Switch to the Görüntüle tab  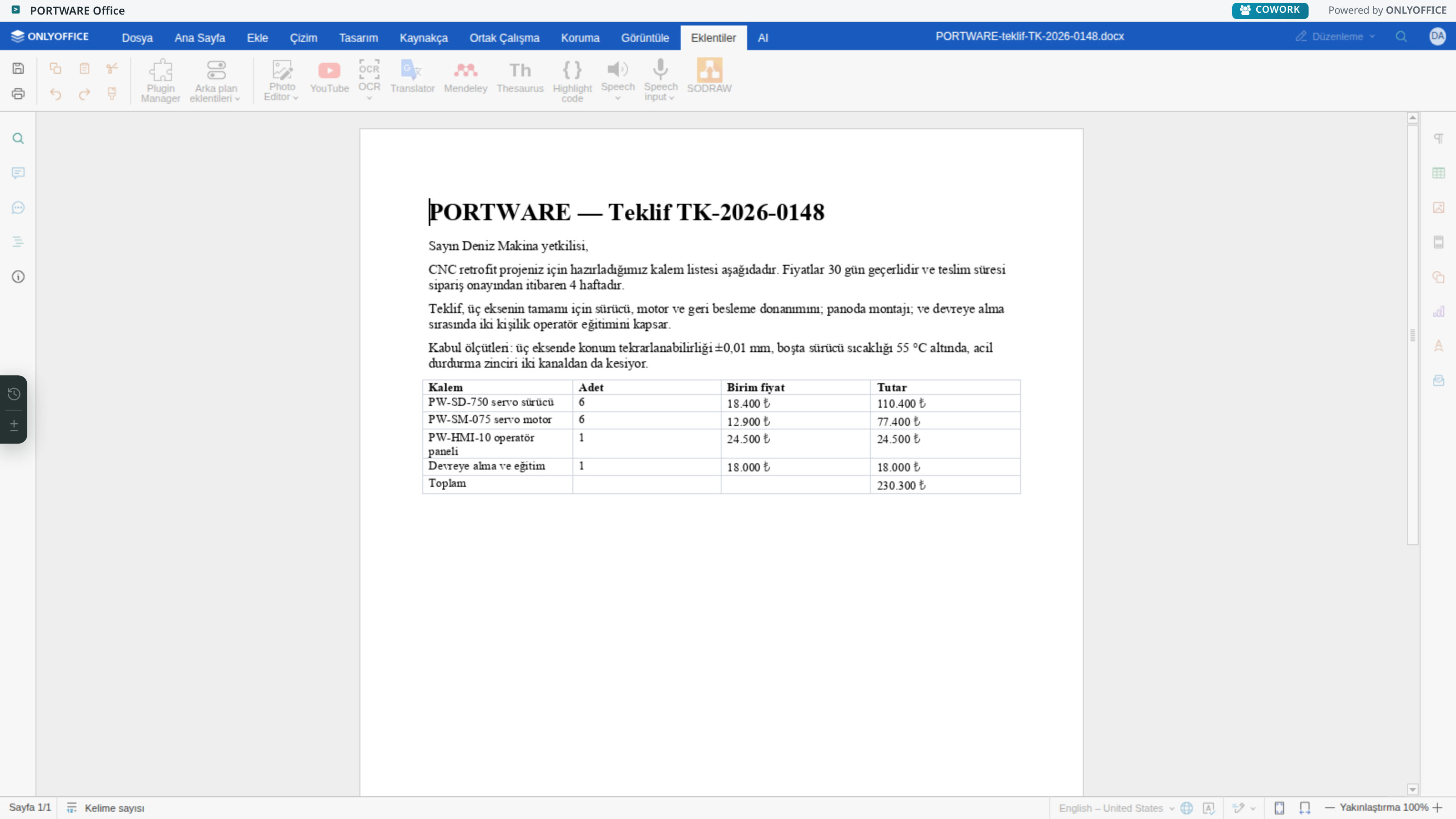coord(645,38)
